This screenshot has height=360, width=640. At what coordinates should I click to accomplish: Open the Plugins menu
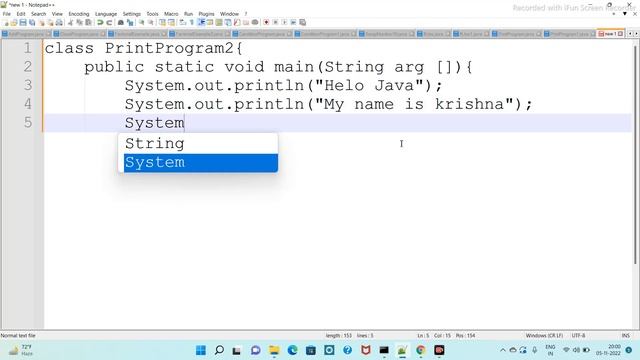point(206,14)
